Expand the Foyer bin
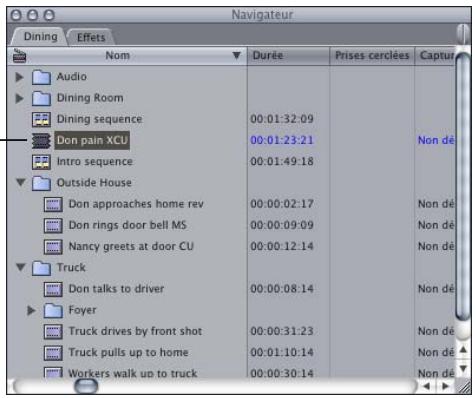 (x=31, y=310)
